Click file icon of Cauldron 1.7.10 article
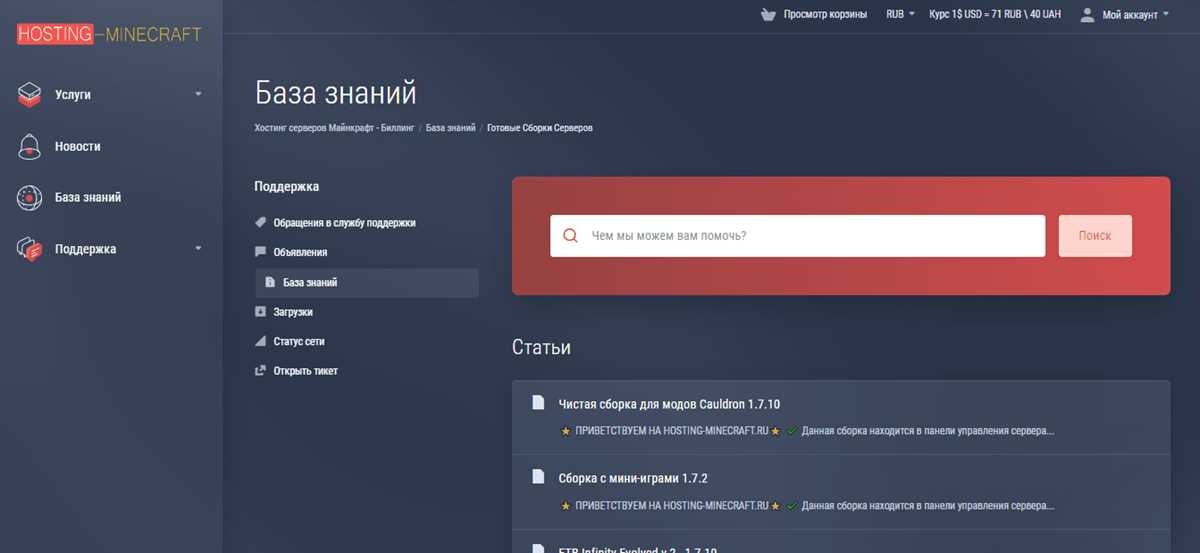Image resolution: width=1200 pixels, height=553 pixels. pyautogui.click(x=538, y=403)
